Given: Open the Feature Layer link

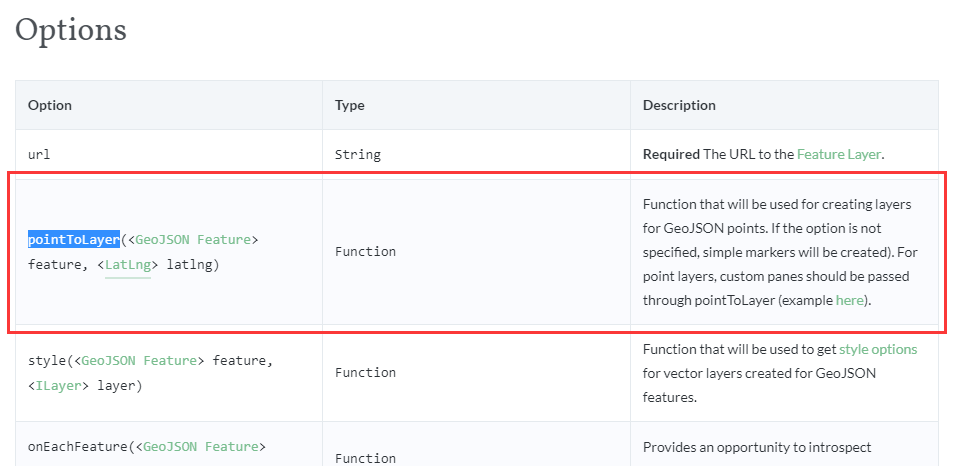Looking at the screenshot, I should (x=838, y=154).
